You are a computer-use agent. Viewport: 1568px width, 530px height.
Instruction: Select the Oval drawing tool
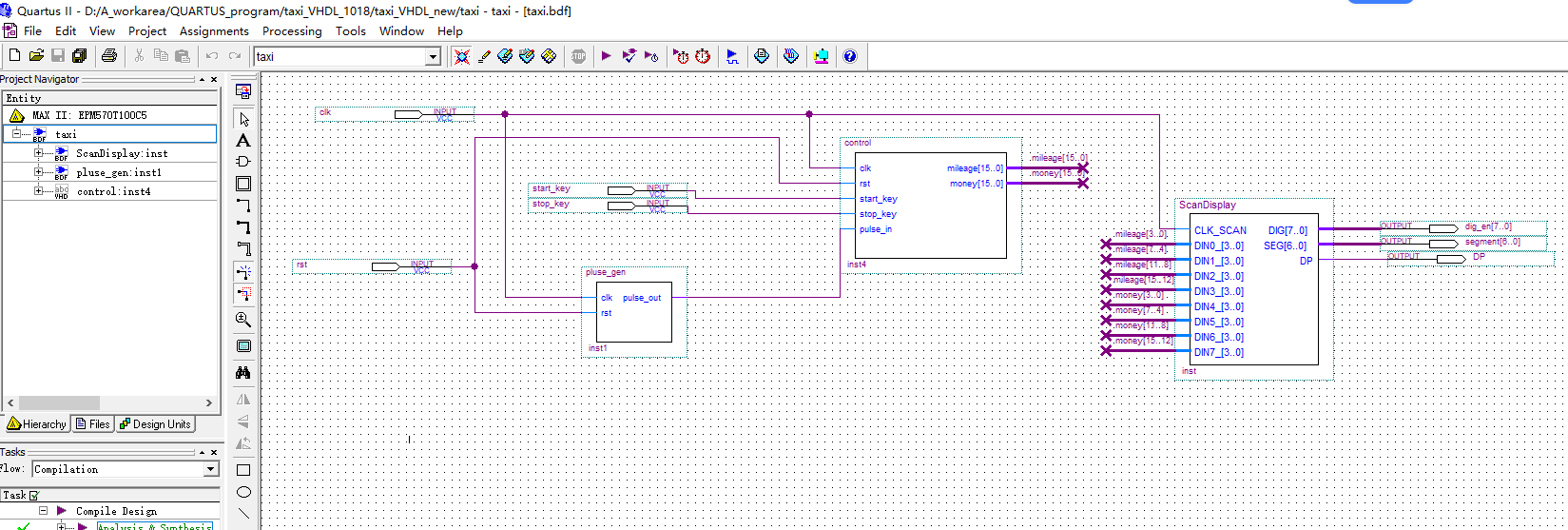point(243,492)
